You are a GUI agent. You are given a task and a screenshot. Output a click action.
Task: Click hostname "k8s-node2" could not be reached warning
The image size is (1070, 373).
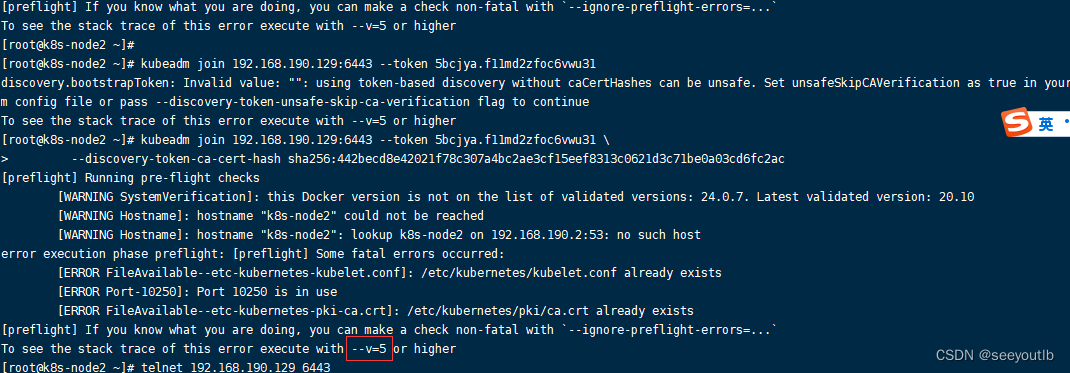(x=271, y=216)
